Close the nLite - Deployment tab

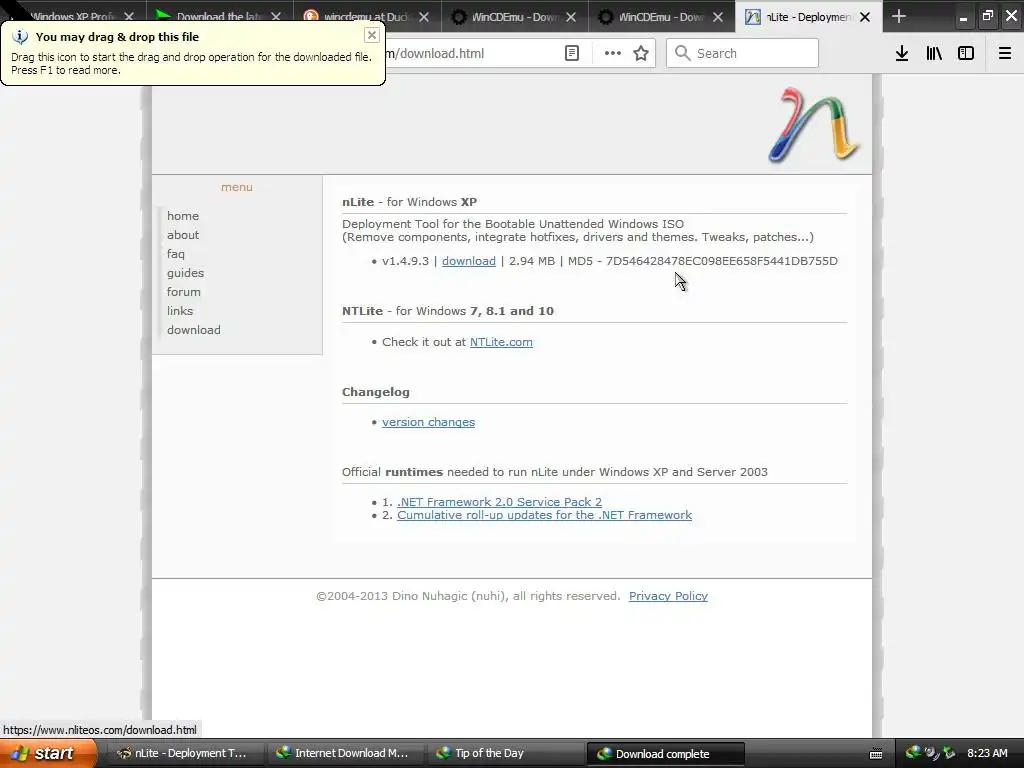click(865, 17)
